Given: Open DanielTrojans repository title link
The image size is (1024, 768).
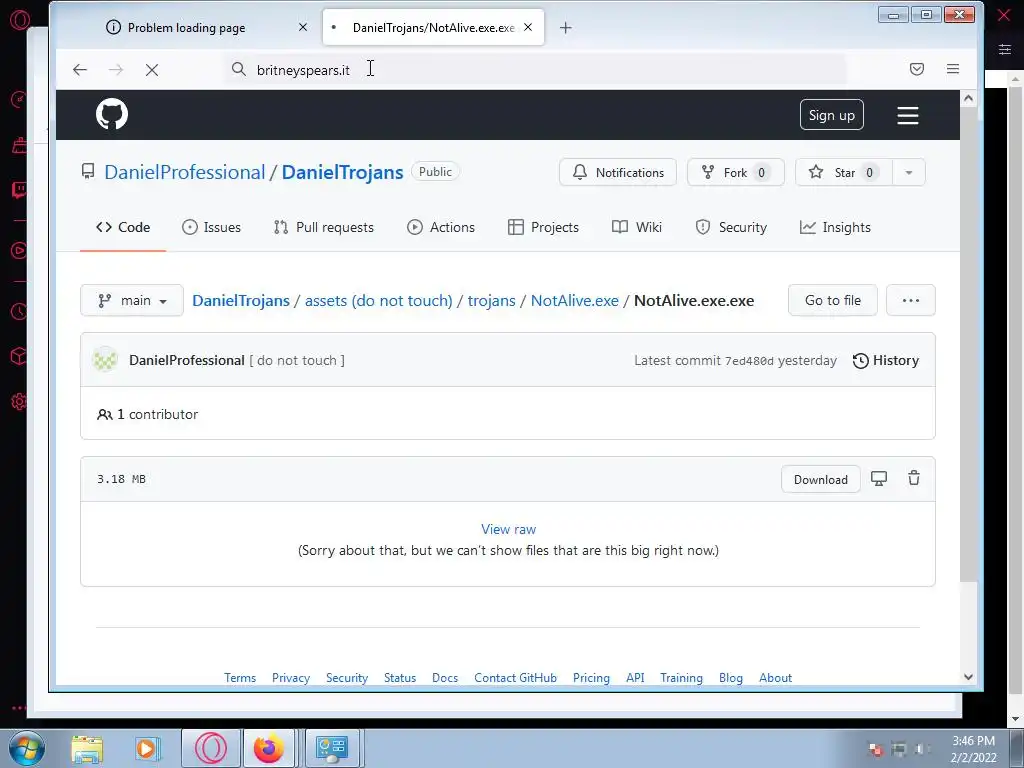Looking at the screenshot, I should 342,172.
